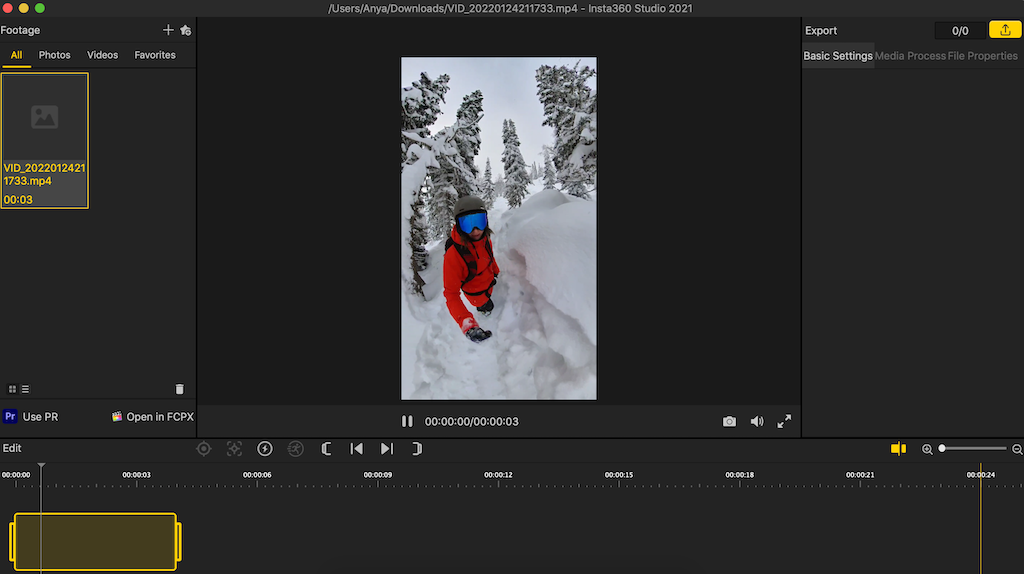Jump to the previous frame marker

[356, 449]
